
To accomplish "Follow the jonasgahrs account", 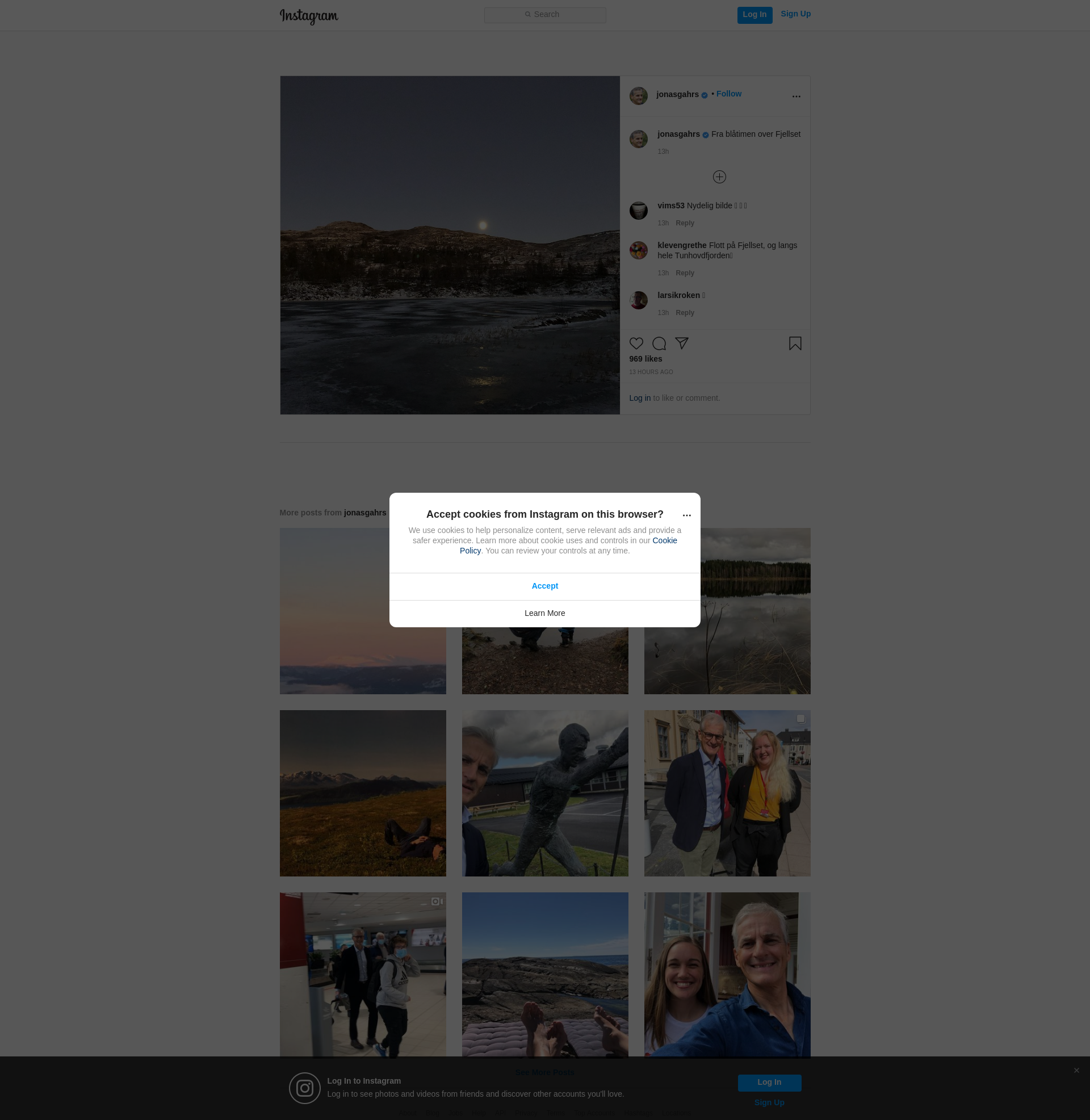I will point(728,94).
